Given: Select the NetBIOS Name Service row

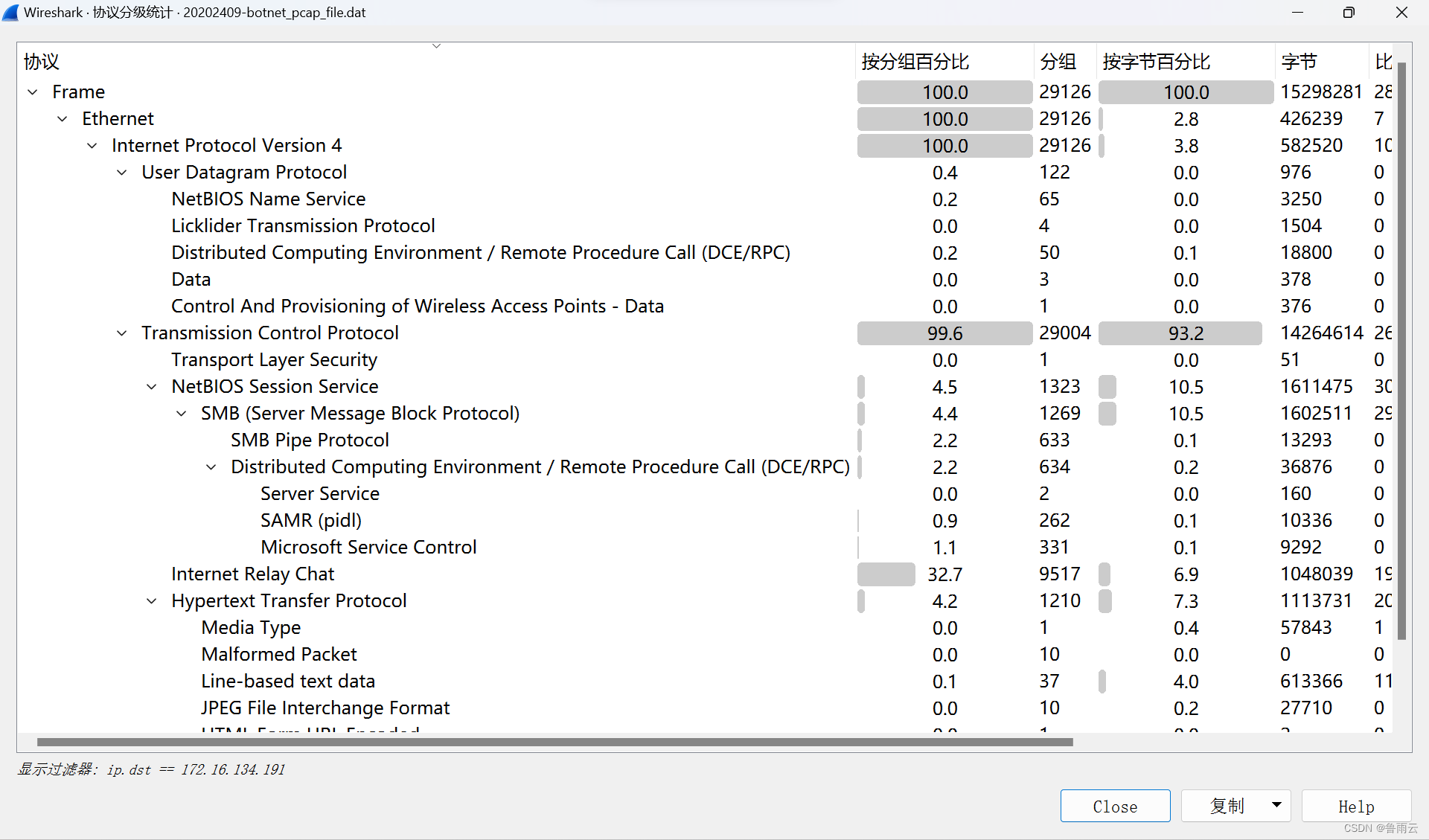Looking at the screenshot, I should click(x=705, y=199).
